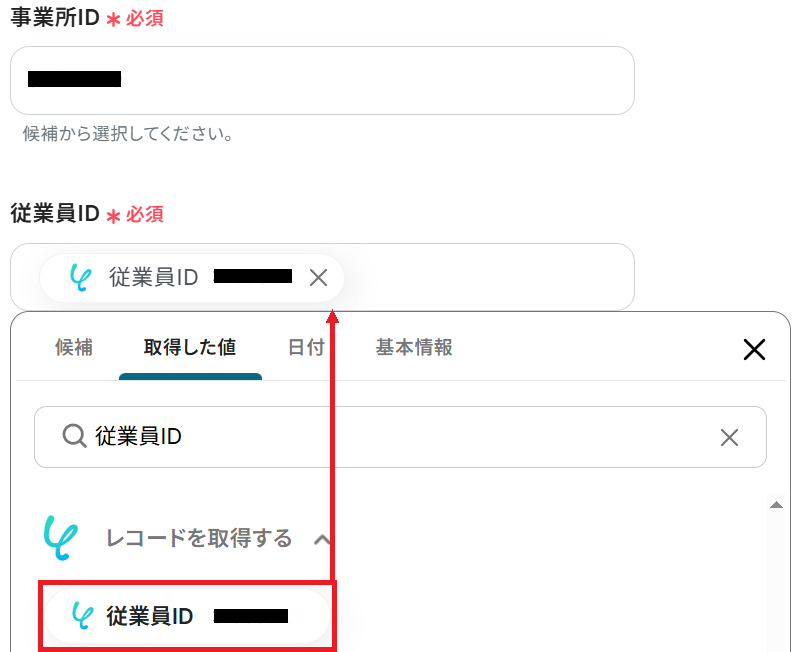The height and width of the screenshot is (652, 804).
Task: Collapse the レコードを取得する section
Action: (322, 539)
